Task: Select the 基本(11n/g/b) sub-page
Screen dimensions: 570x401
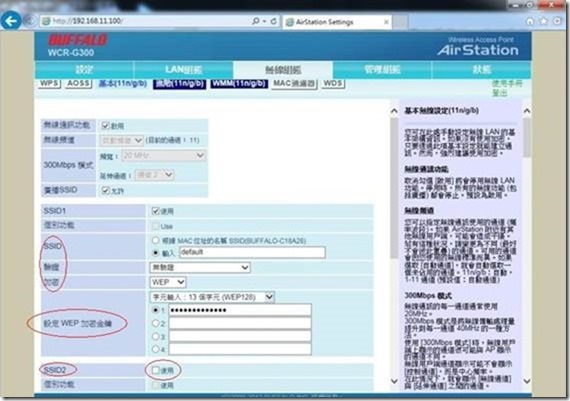Action: pyautogui.click(x=123, y=83)
